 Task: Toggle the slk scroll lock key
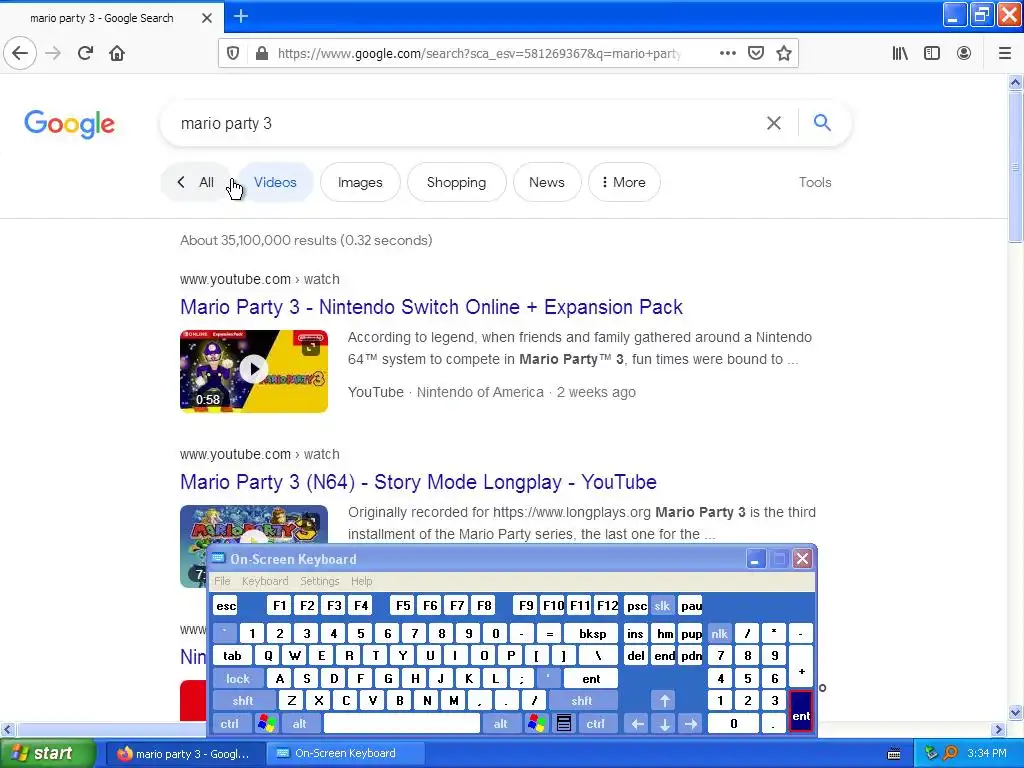pos(662,606)
